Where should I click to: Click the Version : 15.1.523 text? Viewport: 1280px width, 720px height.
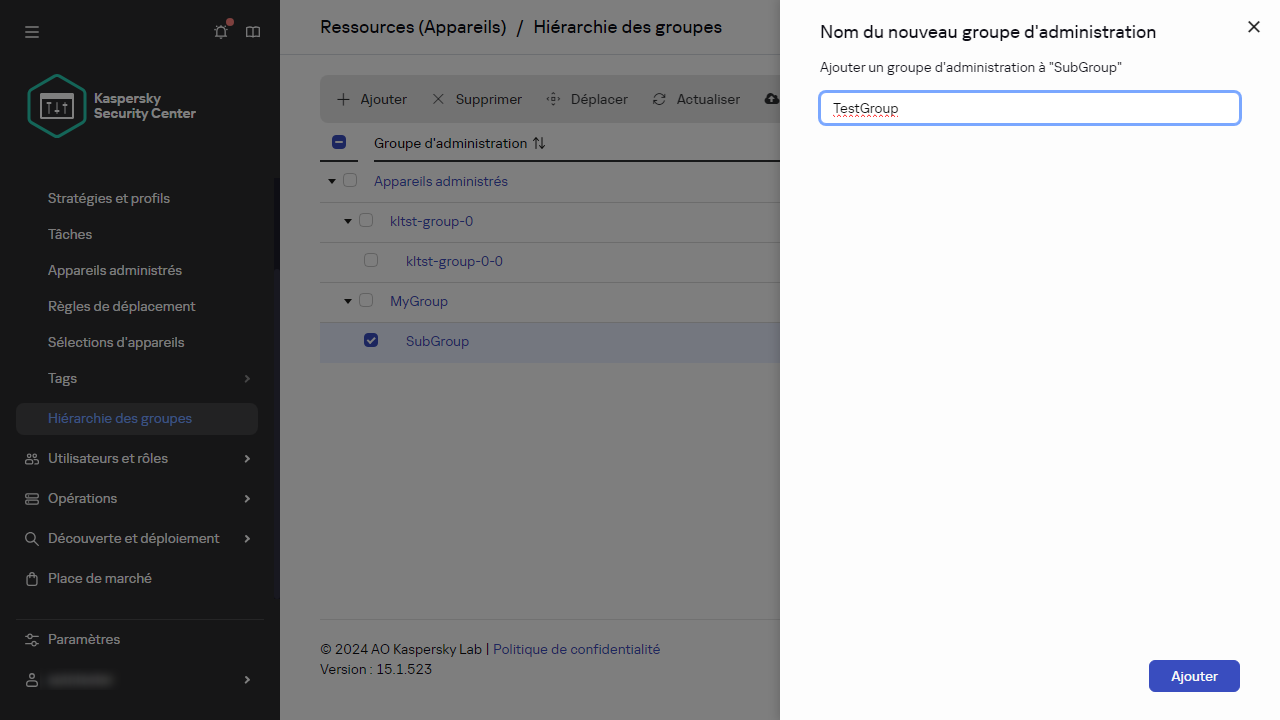(376, 669)
